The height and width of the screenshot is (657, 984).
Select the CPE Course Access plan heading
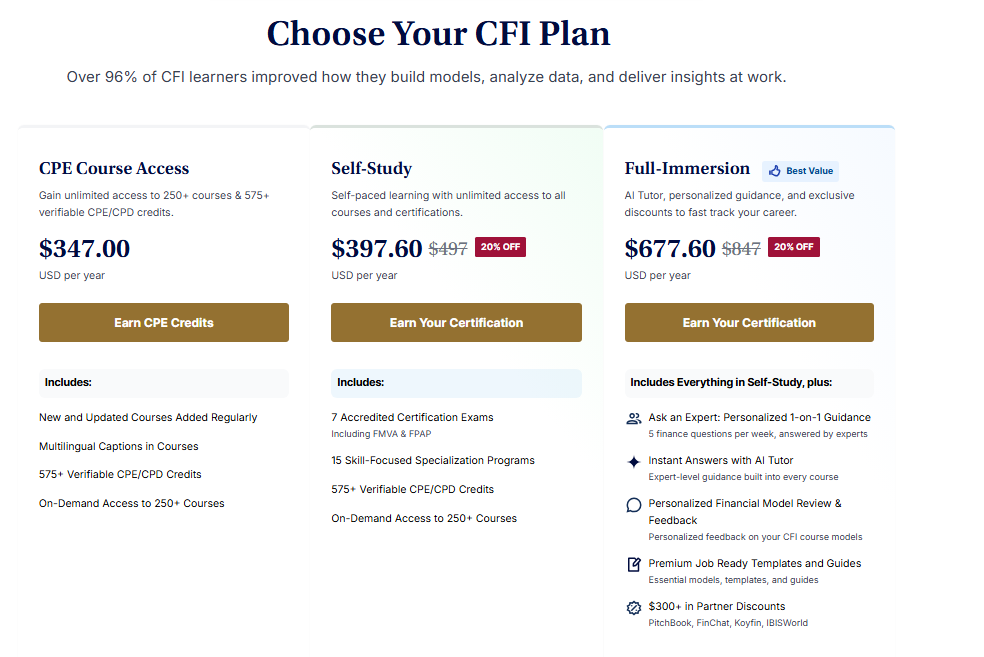pyautogui.click(x=114, y=168)
